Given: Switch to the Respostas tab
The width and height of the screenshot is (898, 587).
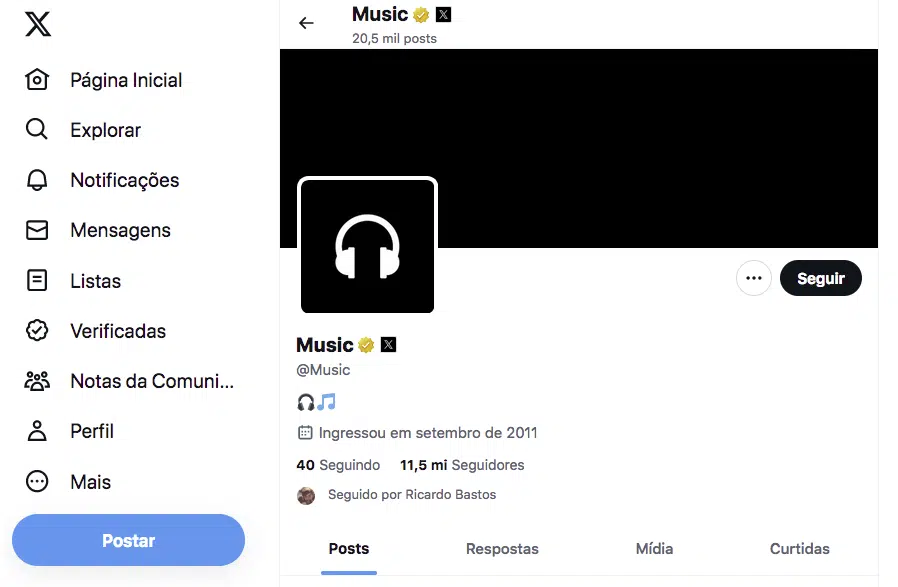Looking at the screenshot, I should [x=502, y=549].
